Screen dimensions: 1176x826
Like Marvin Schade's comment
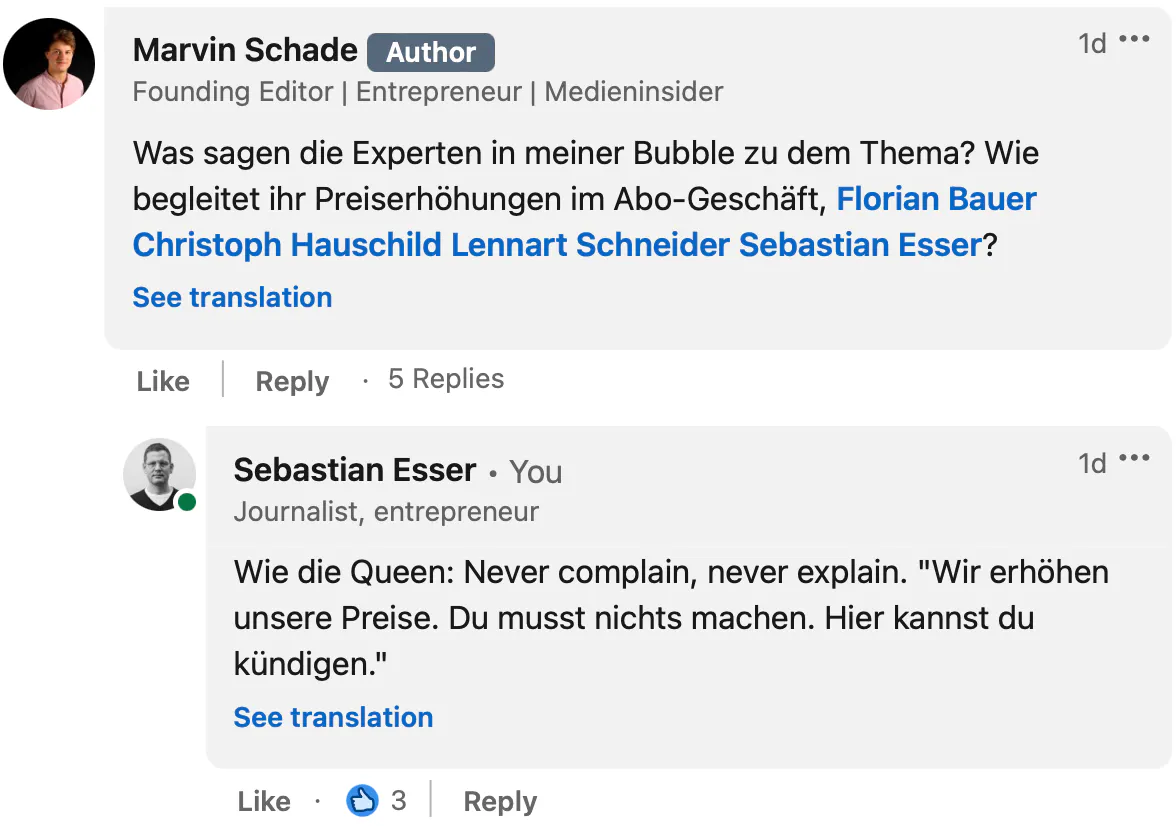point(163,381)
